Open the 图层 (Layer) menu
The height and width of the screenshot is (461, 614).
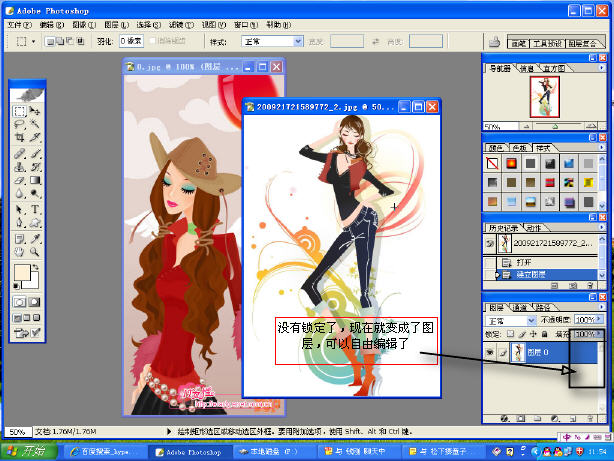117,25
